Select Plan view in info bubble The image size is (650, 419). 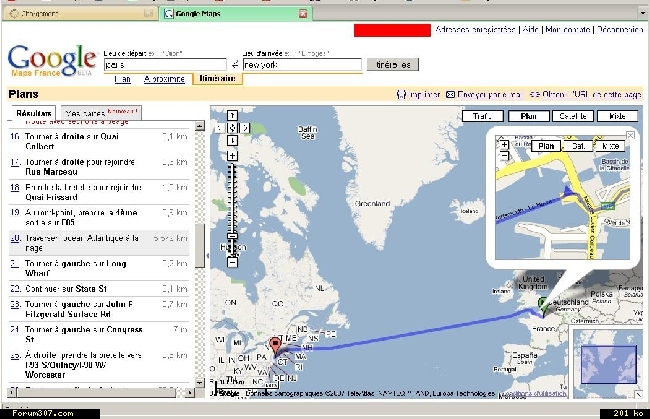tap(546, 146)
